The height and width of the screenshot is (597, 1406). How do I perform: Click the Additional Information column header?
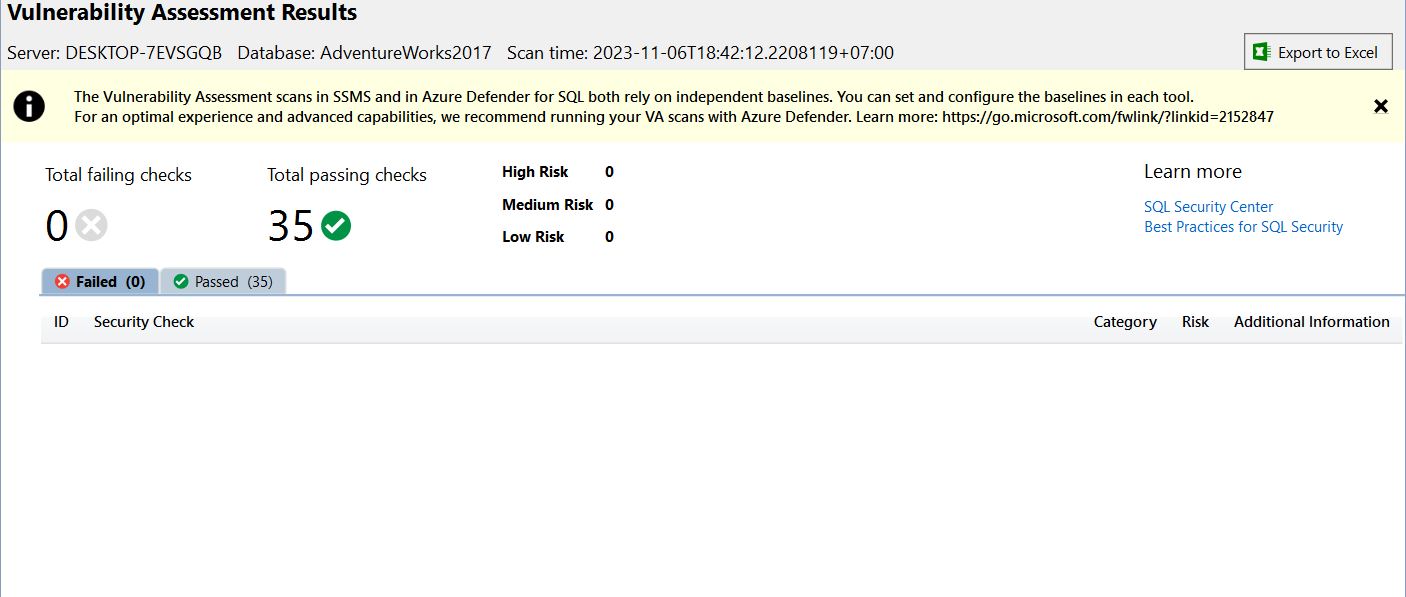[x=1311, y=322]
